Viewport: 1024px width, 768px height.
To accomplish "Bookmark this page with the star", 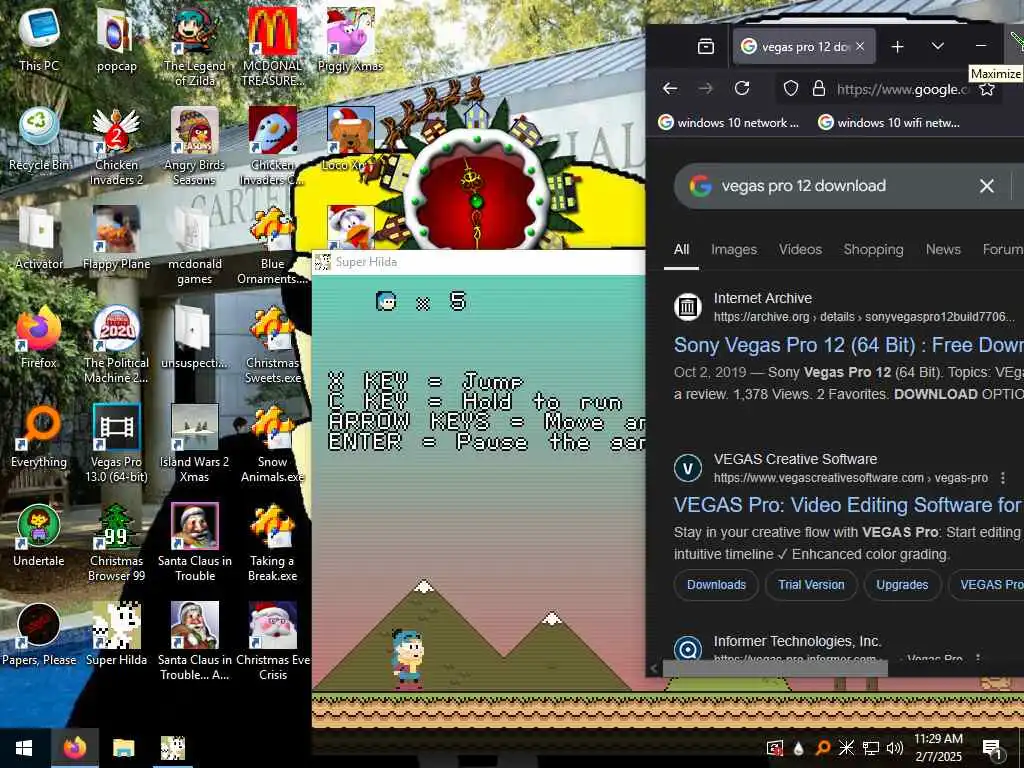I will [x=987, y=88].
